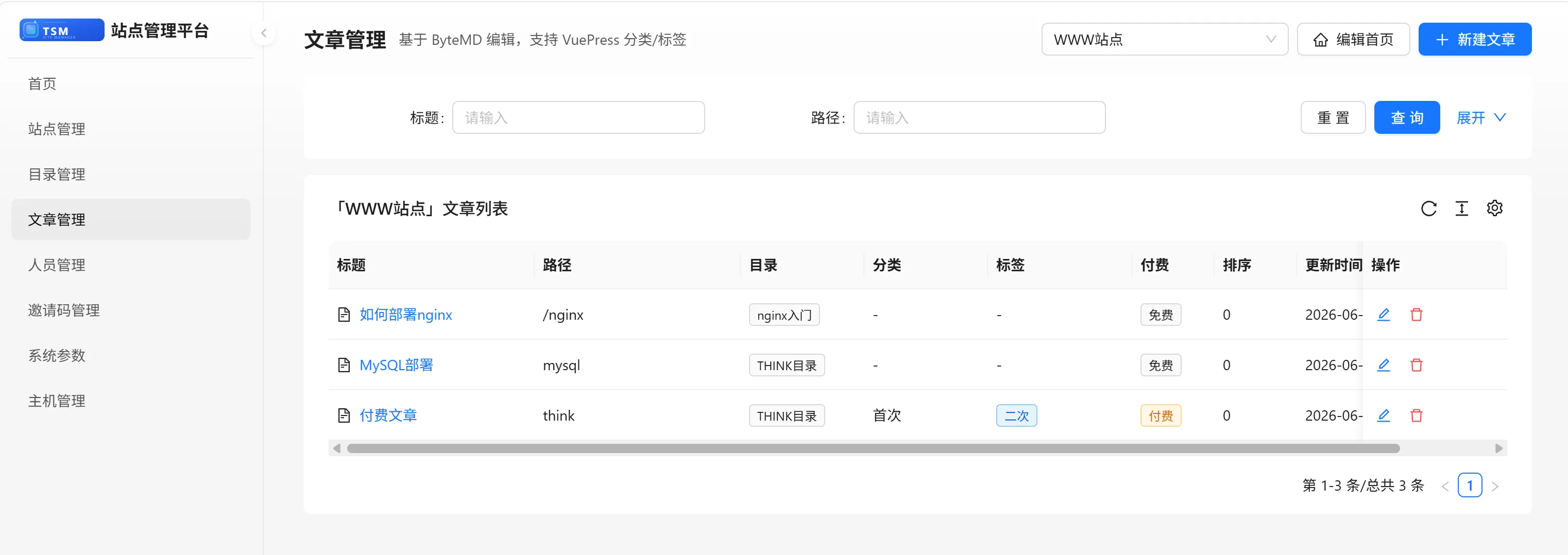This screenshot has height=555, width=1568.
Task: Open the MySQL部署 article link
Action: coord(396,365)
